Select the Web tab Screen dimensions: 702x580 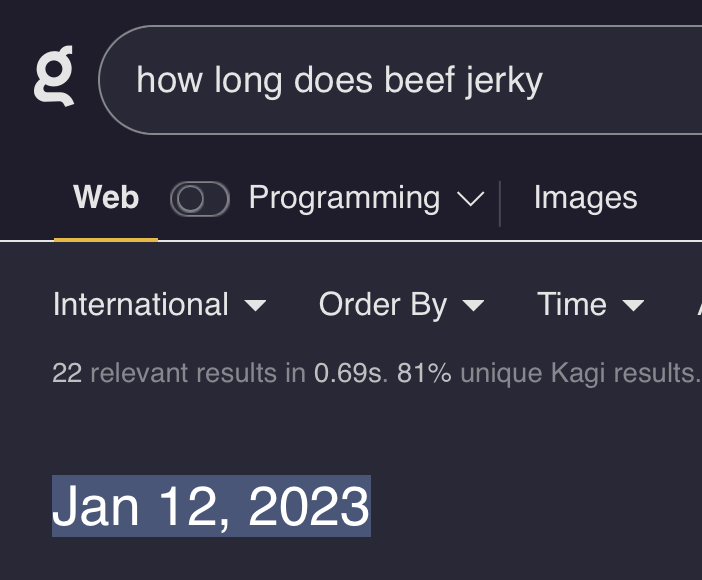point(106,198)
